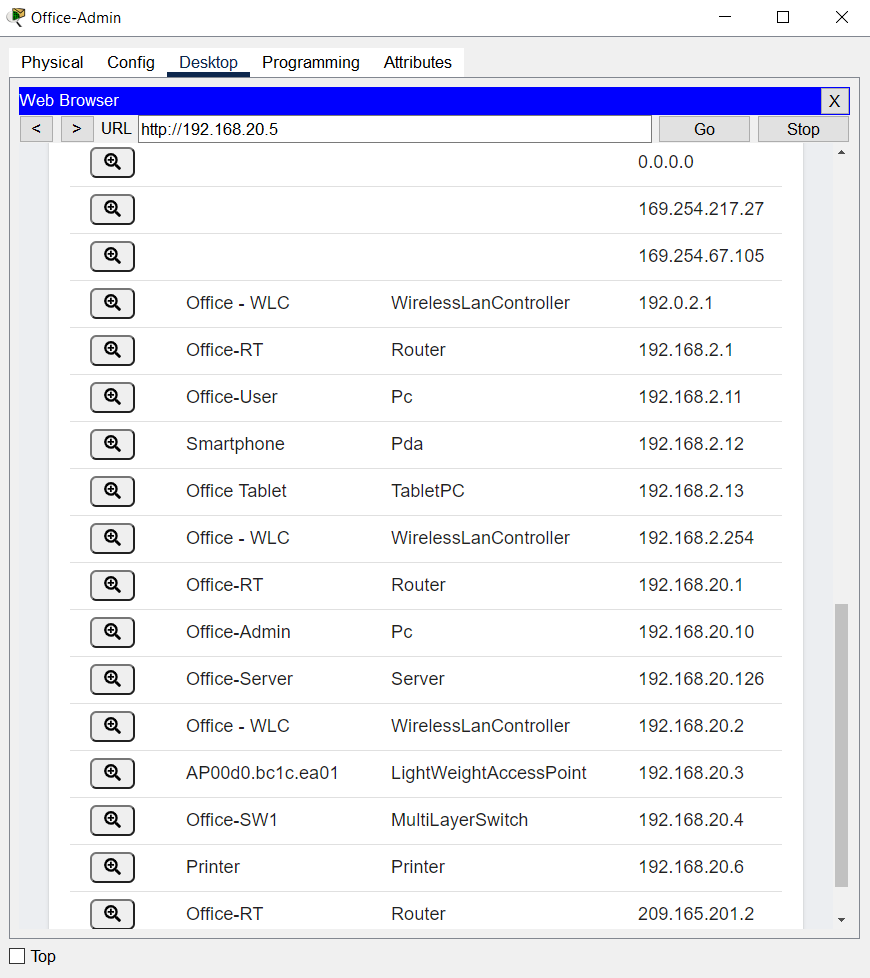Select the Programming tab
The image size is (870, 978).
coord(310,62)
